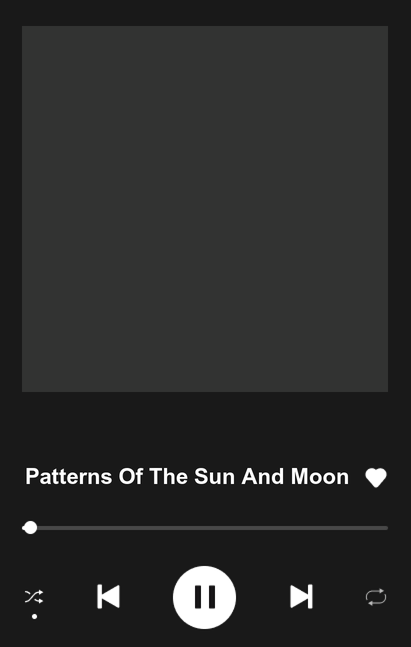The width and height of the screenshot is (411, 647).
Task: Click the skip-back arrow with bar
Action: pyautogui.click(x=109, y=596)
